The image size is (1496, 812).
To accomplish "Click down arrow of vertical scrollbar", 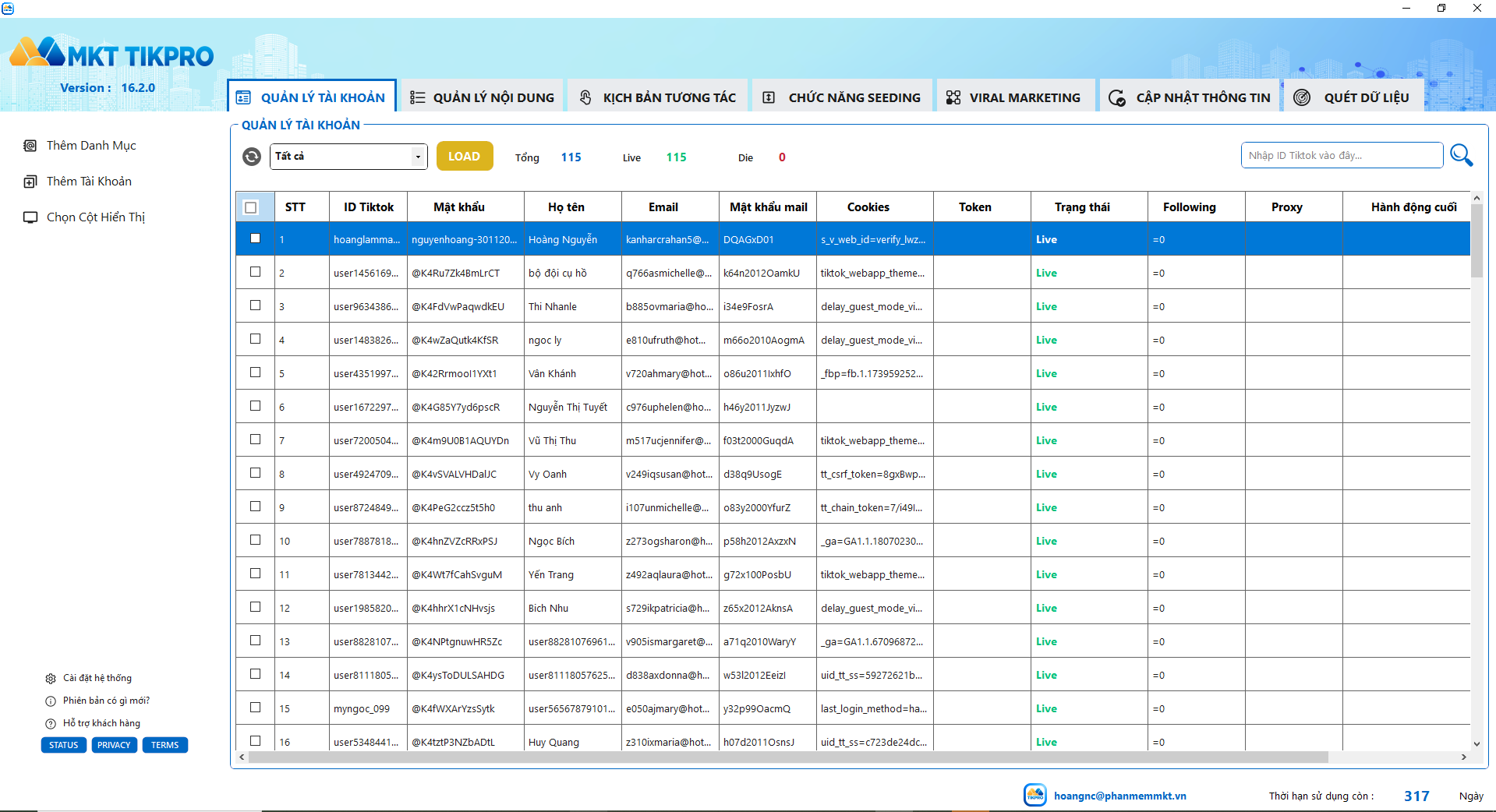I will pyautogui.click(x=1477, y=744).
